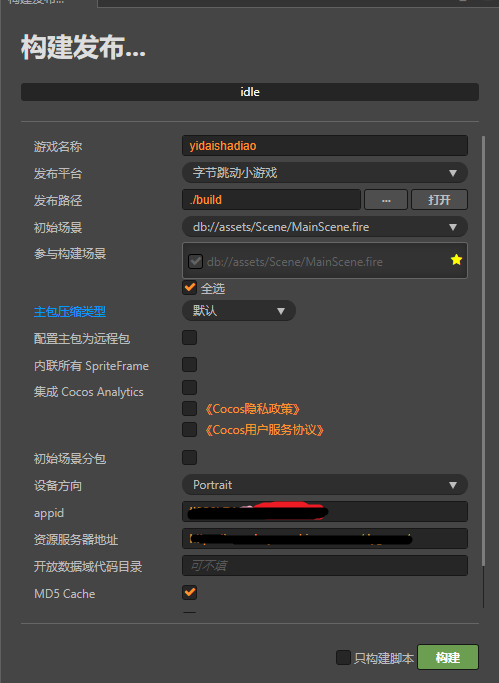Viewport: 499px width, 683px height.
Task: Click the 设备方向 Portrait dropdown arrow
Action: point(453,485)
